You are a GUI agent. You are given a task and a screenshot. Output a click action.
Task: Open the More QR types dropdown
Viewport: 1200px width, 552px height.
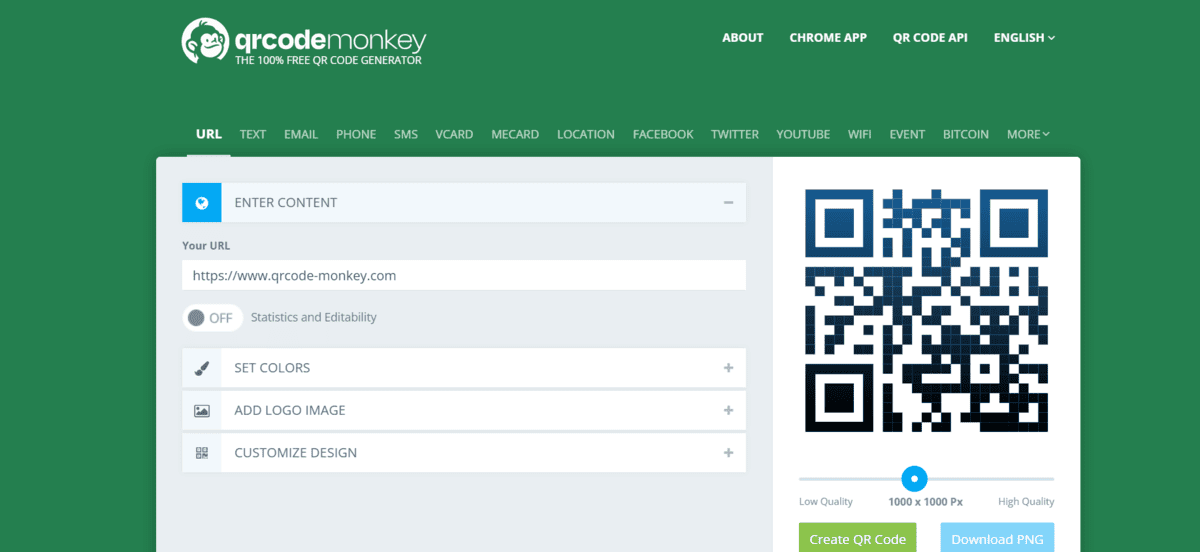(x=1028, y=134)
